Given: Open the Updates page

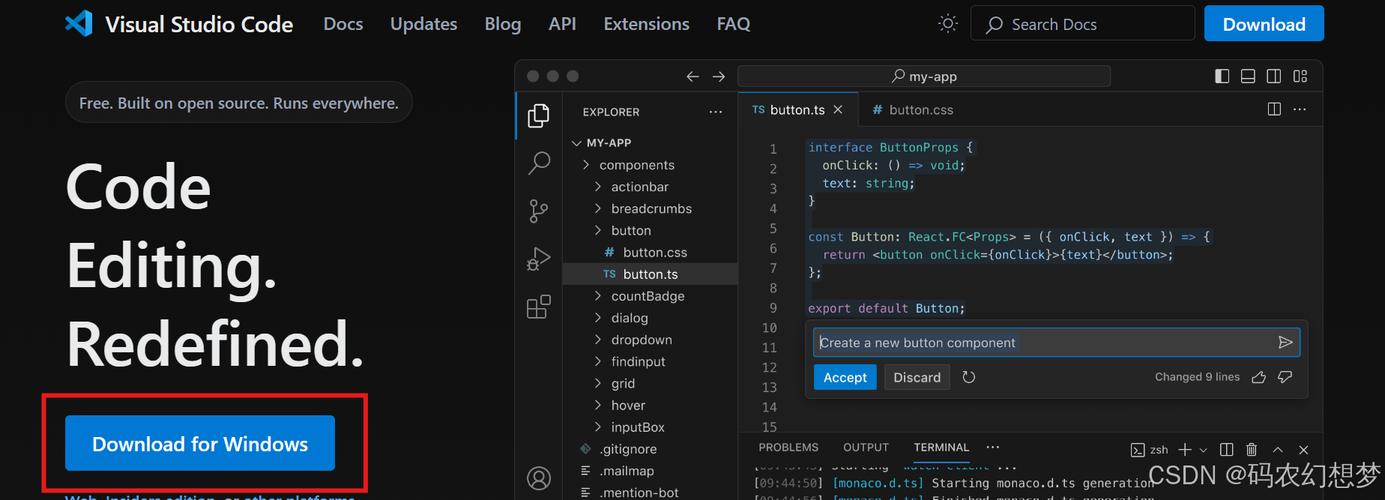Looking at the screenshot, I should pos(424,24).
